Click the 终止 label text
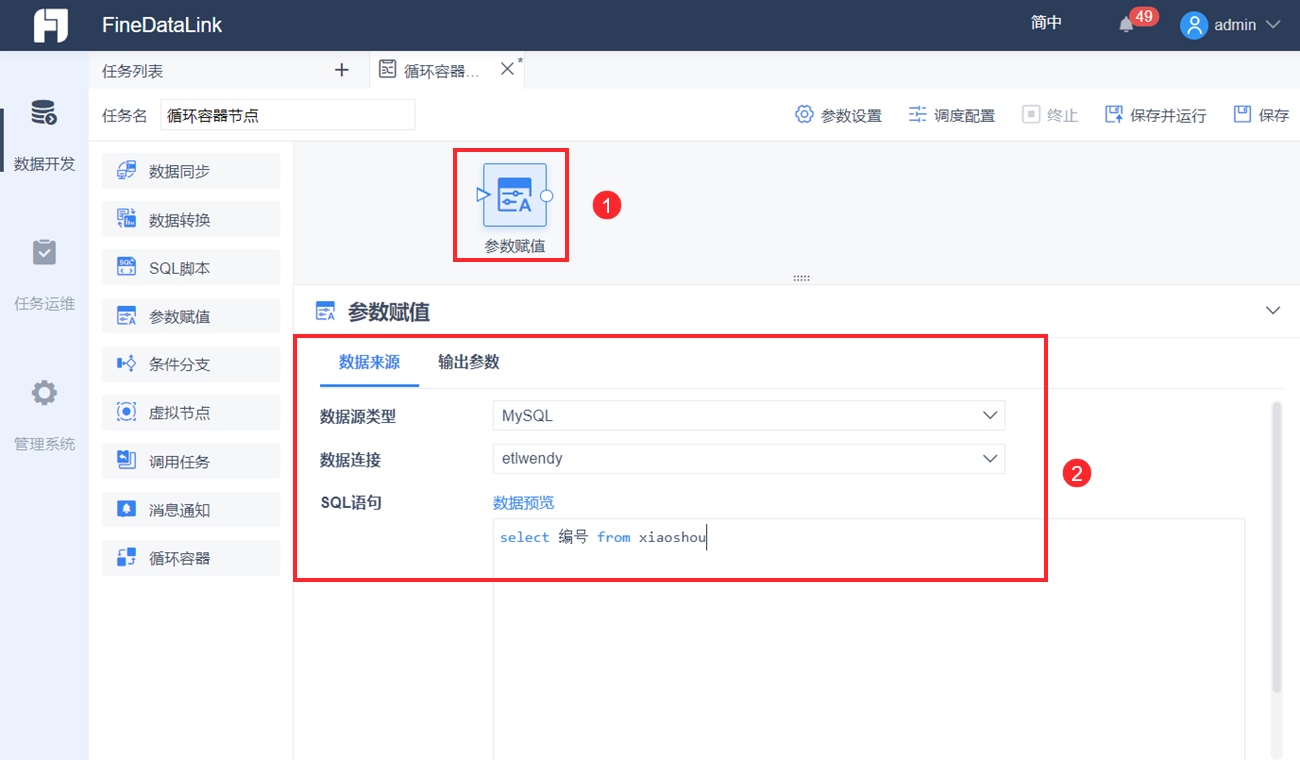Viewport: 1300px width, 760px height. click(x=1062, y=116)
